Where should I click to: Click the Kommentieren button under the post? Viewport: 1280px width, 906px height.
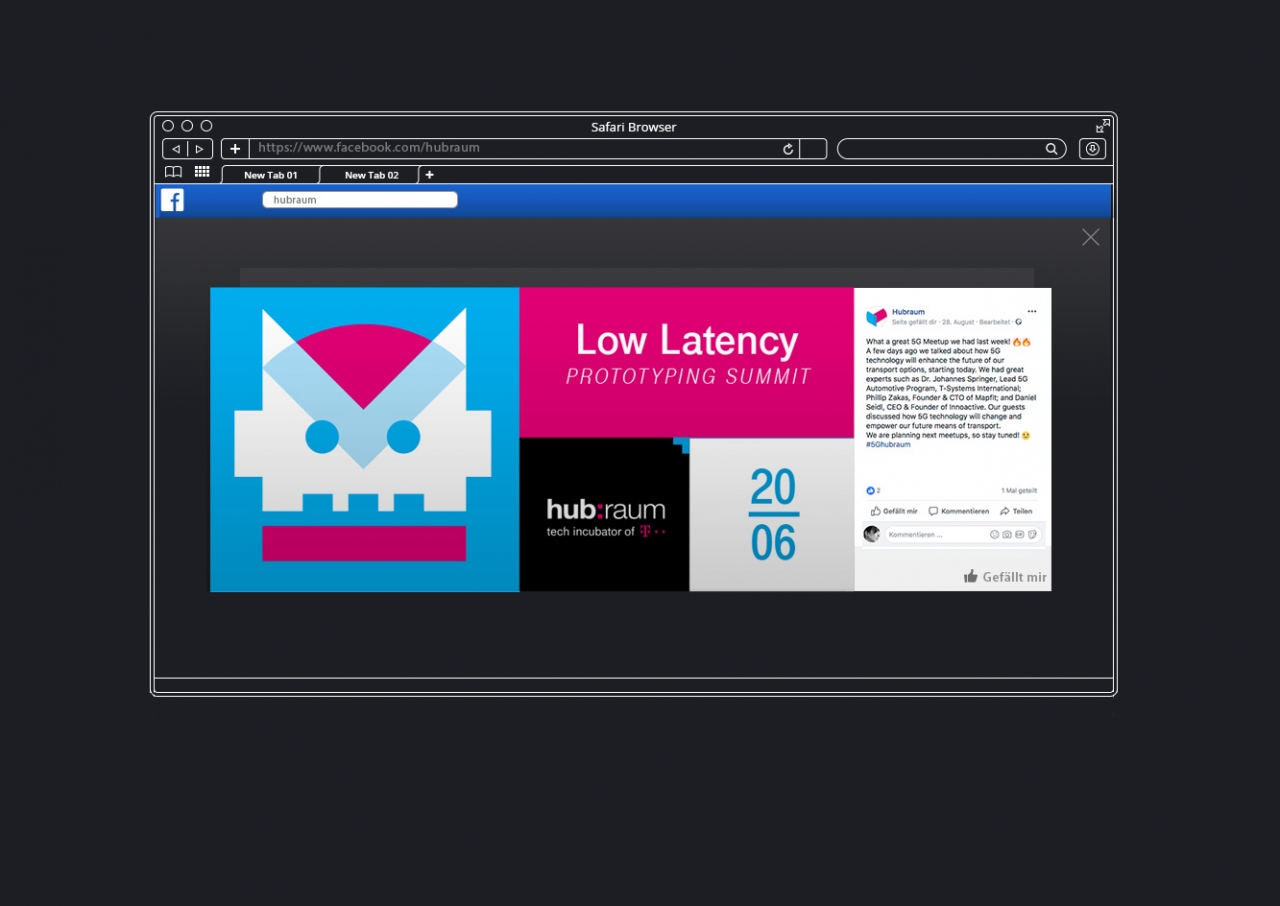(x=959, y=511)
